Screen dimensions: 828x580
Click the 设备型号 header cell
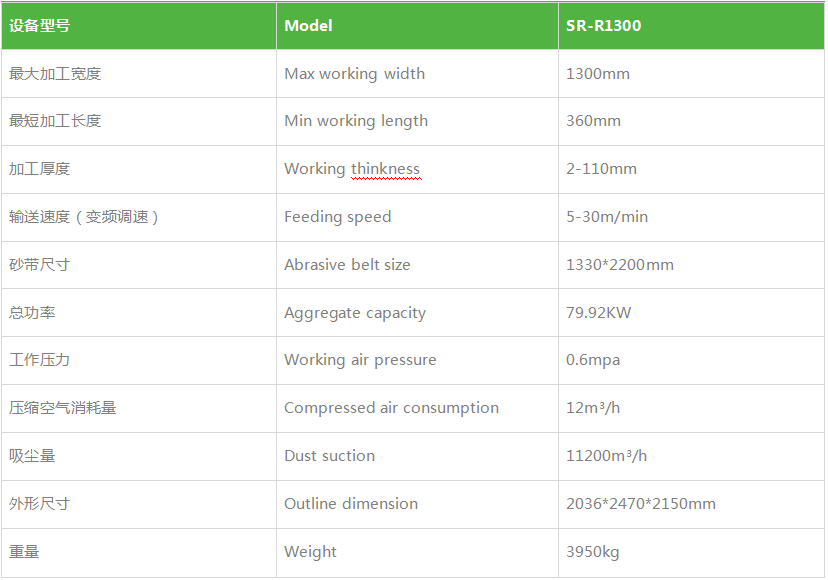(x=40, y=26)
